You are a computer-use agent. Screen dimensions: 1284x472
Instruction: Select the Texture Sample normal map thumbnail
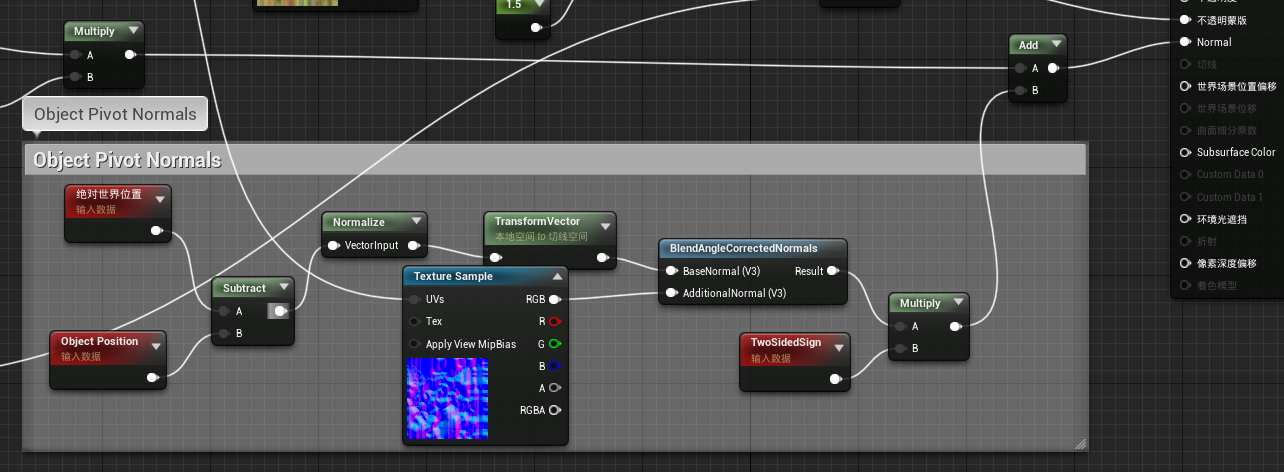click(447, 399)
